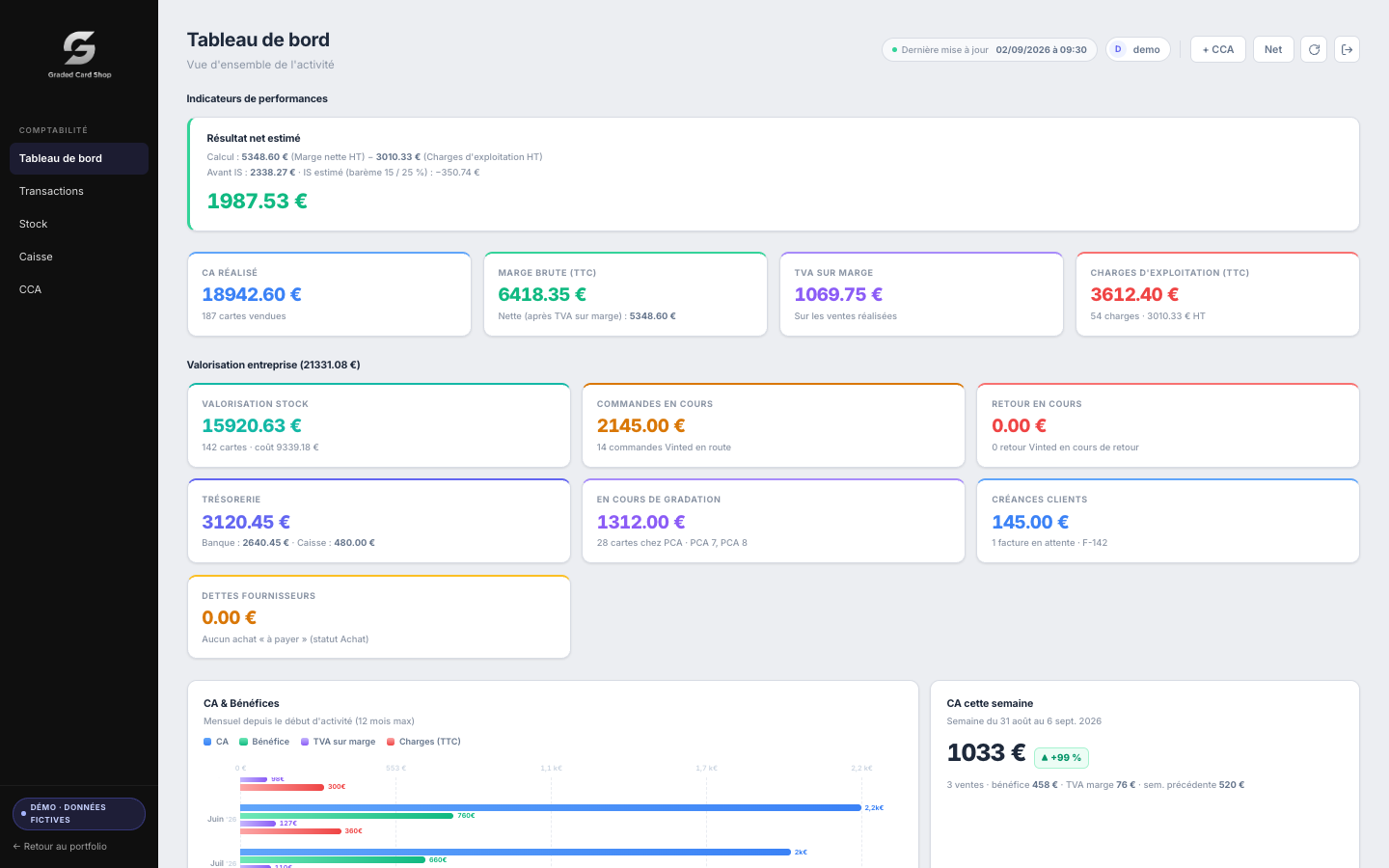
Task: Select the Créances clients card
Action: pyautogui.click(x=1168, y=521)
